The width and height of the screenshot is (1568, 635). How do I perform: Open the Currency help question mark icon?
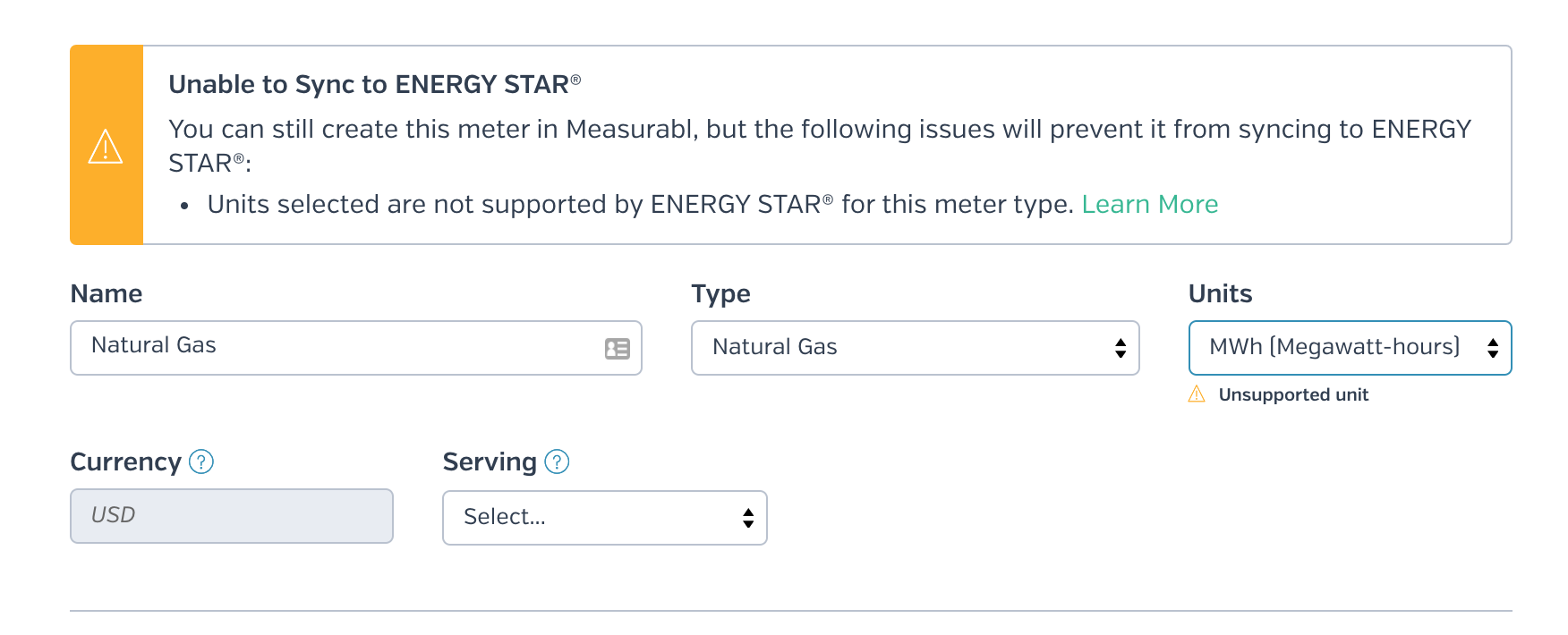click(x=201, y=461)
